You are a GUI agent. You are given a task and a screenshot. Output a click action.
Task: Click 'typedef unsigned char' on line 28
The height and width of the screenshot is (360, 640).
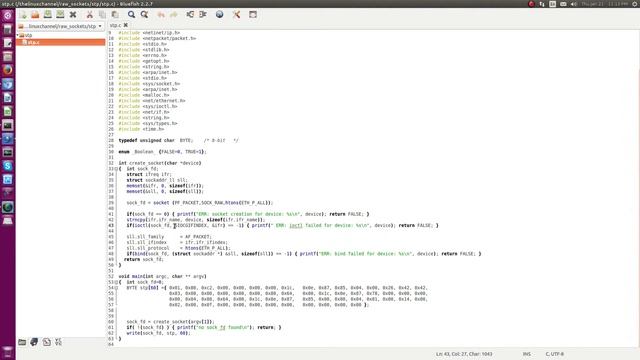click(x=146, y=140)
